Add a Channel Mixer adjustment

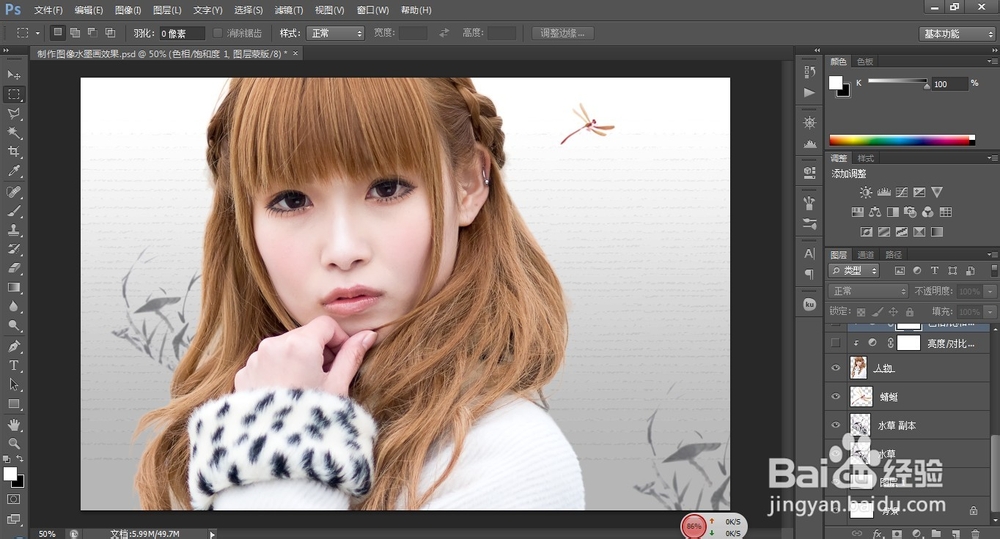click(x=927, y=212)
